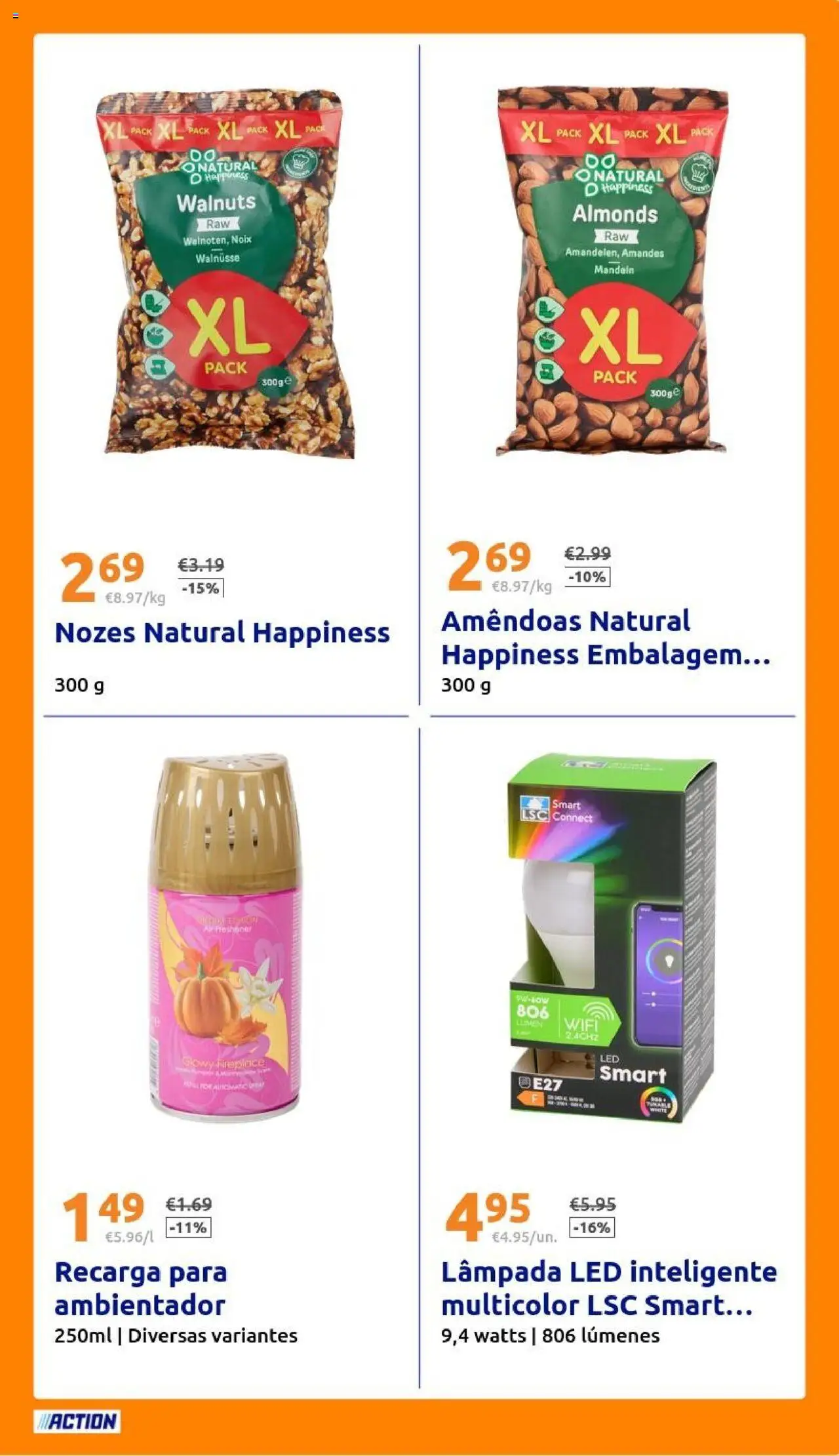This screenshot has height=1456, width=839.
Task: Click the air freshener 1.49 price
Action: click(103, 1217)
